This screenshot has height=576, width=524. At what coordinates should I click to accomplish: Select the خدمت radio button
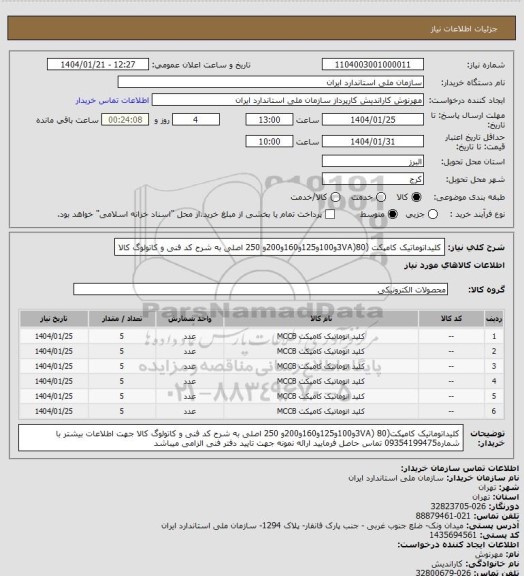click(381, 197)
